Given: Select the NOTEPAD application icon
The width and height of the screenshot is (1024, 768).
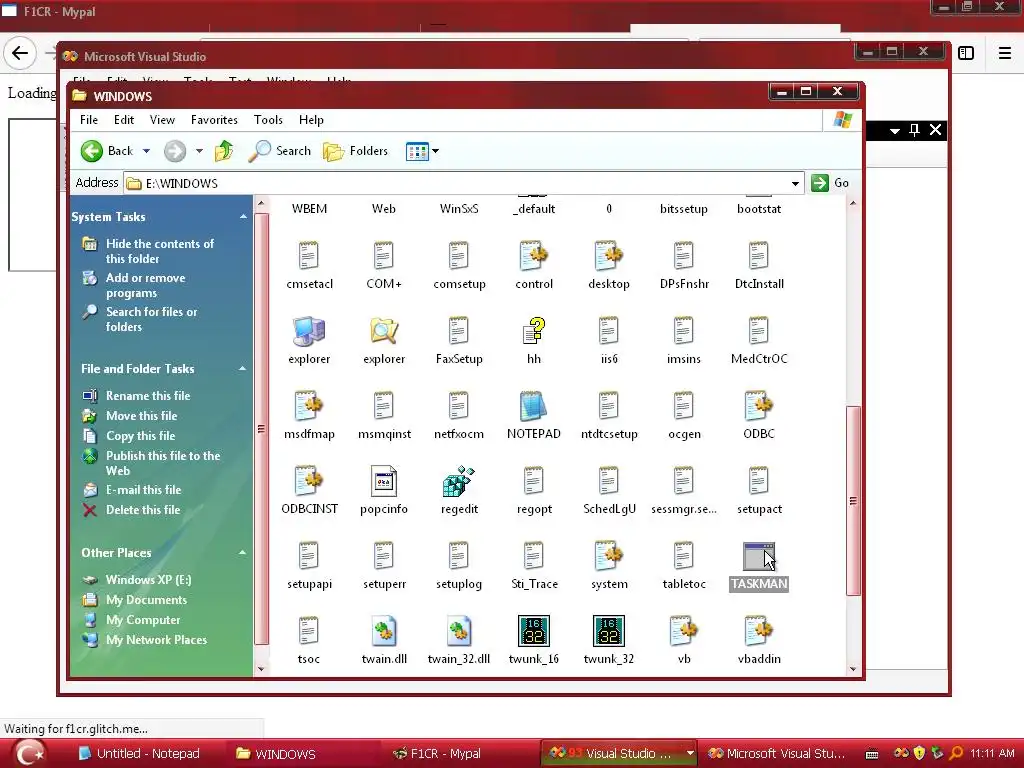Looking at the screenshot, I should coord(534,406).
